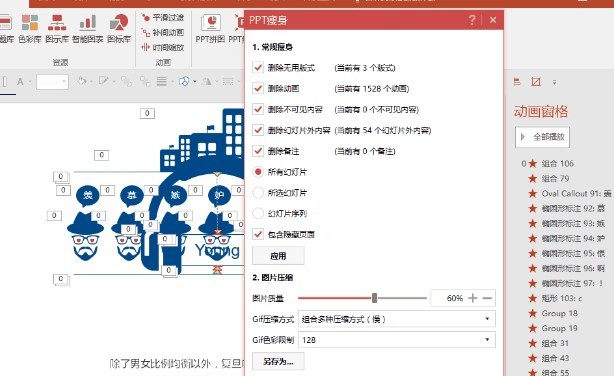
Task: Toggle the 删除备注 checkbox
Action: [x=258, y=151]
